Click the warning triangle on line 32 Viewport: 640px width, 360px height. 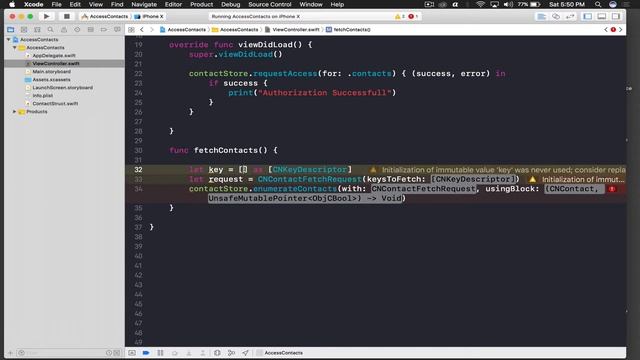[373, 169]
